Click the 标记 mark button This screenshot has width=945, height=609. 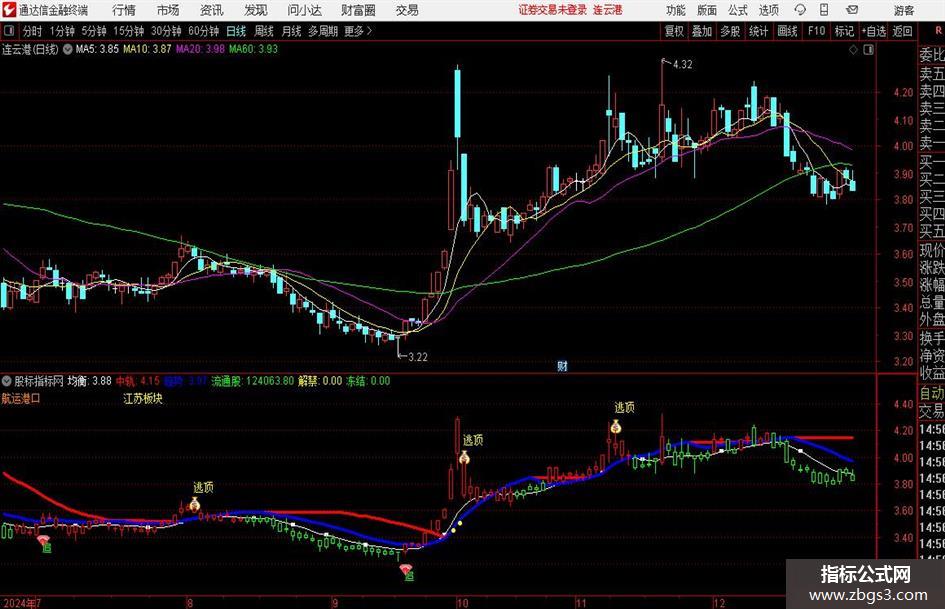point(844,31)
